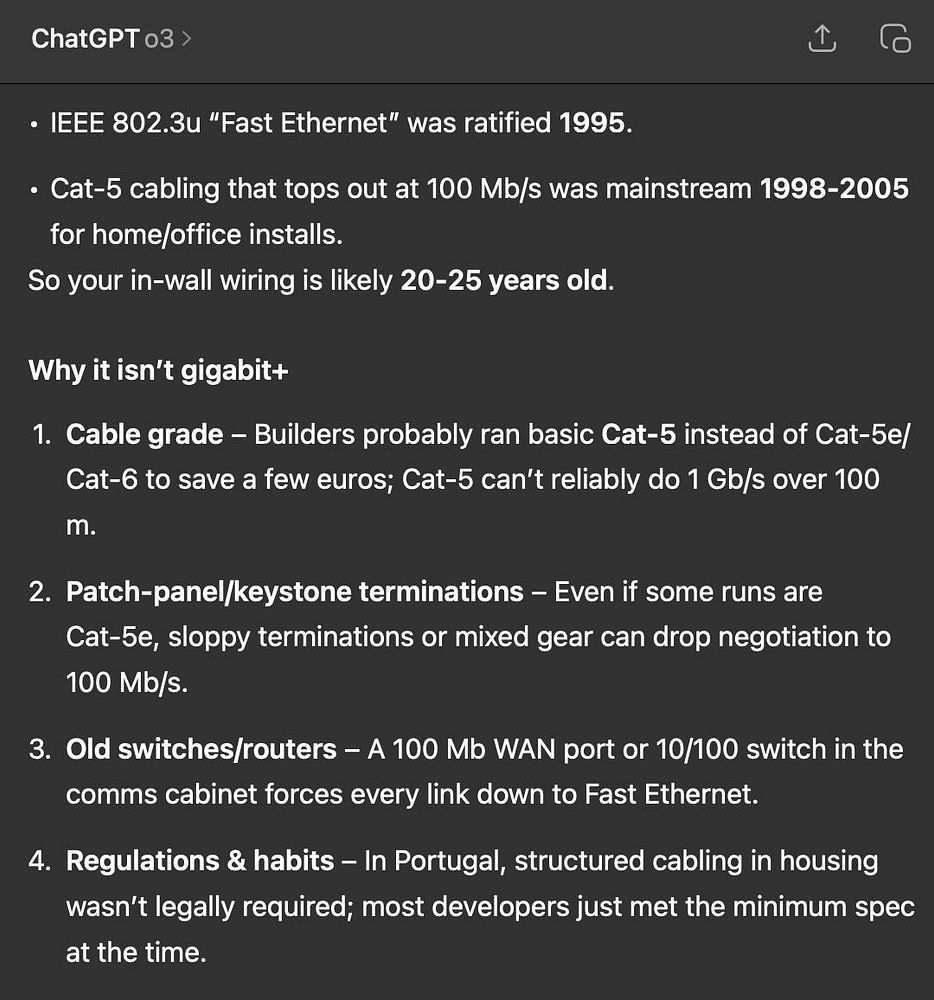Viewport: 934px width, 1000px height.
Task: Click the bold '1998-2005' date range
Action: coord(834,189)
